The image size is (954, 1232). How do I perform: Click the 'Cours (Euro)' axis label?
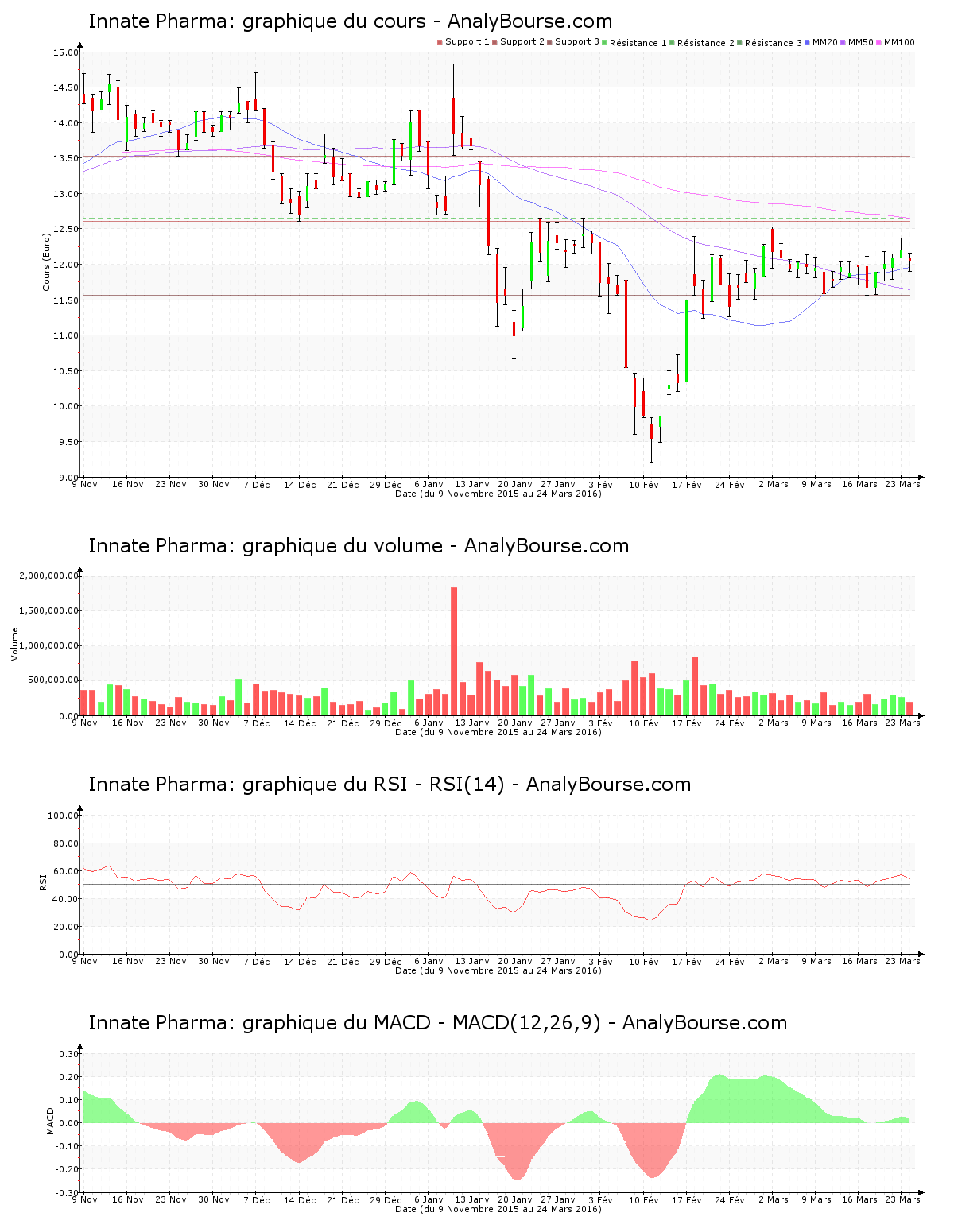[x=46, y=262]
